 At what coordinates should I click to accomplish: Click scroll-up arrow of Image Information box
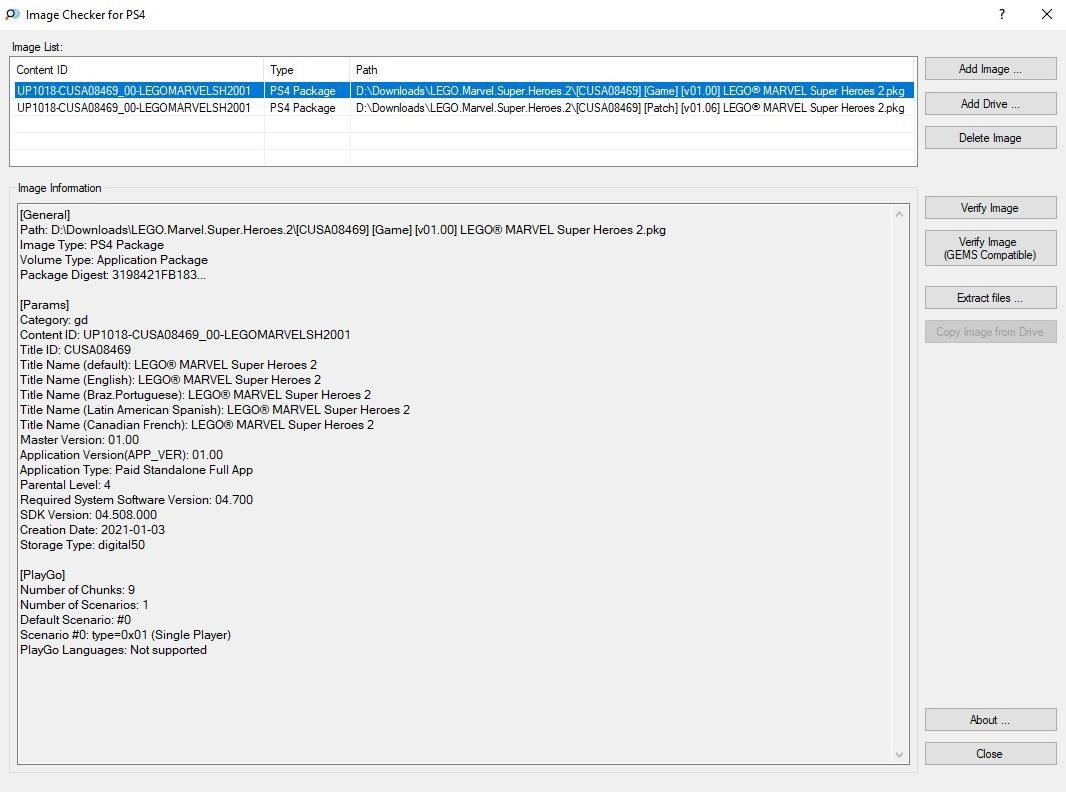899,213
